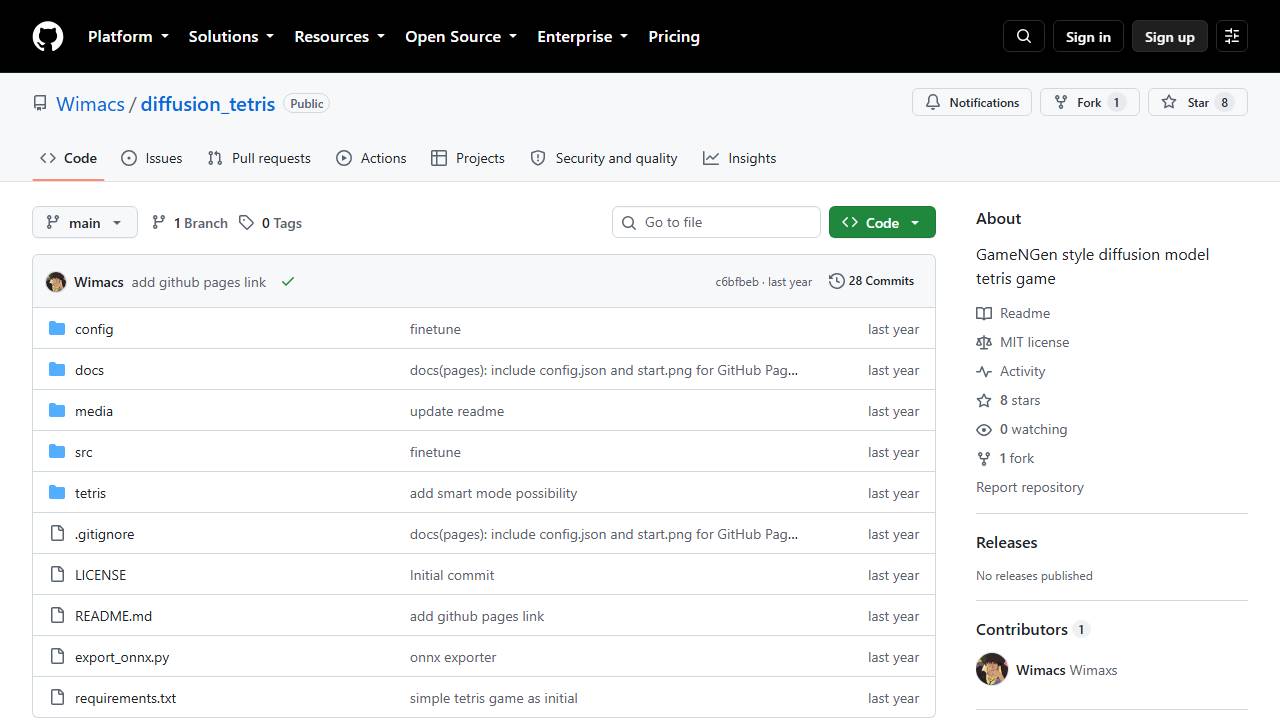Screen dimensions: 1280x720
Task: Expand the Open Source menu
Action: pyautogui.click(x=461, y=36)
